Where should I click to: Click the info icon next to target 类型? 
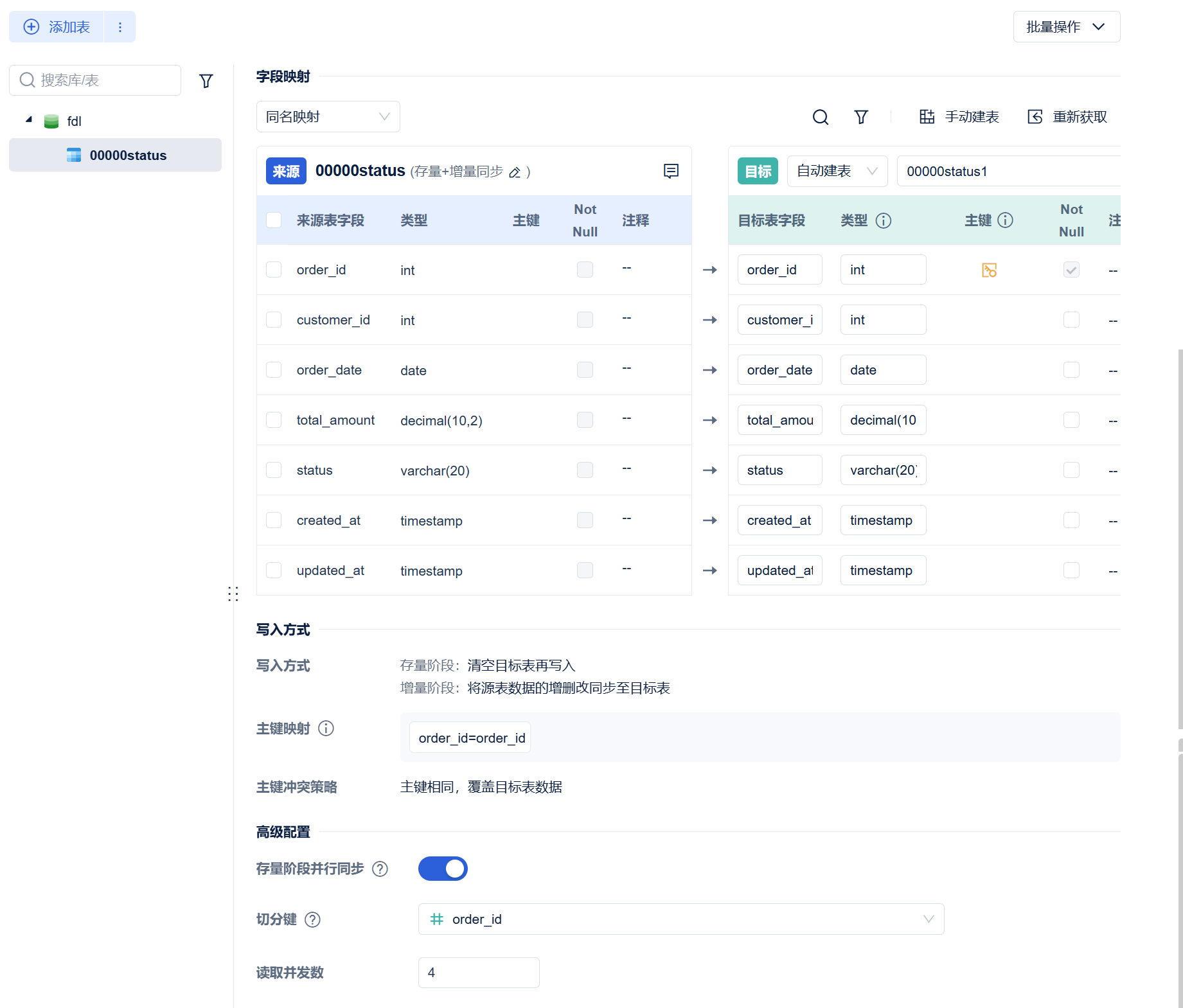(x=884, y=220)
